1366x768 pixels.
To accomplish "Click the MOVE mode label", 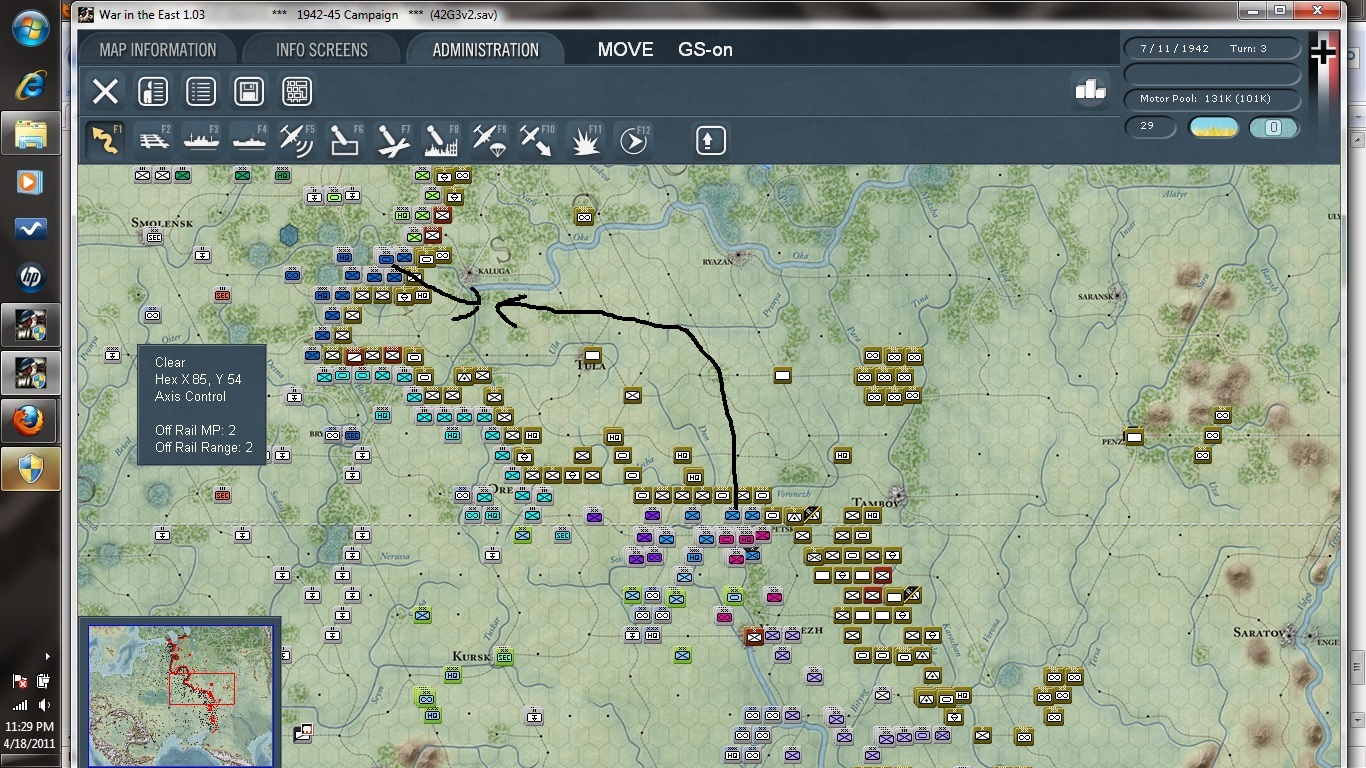I will (x=626, y=50).
